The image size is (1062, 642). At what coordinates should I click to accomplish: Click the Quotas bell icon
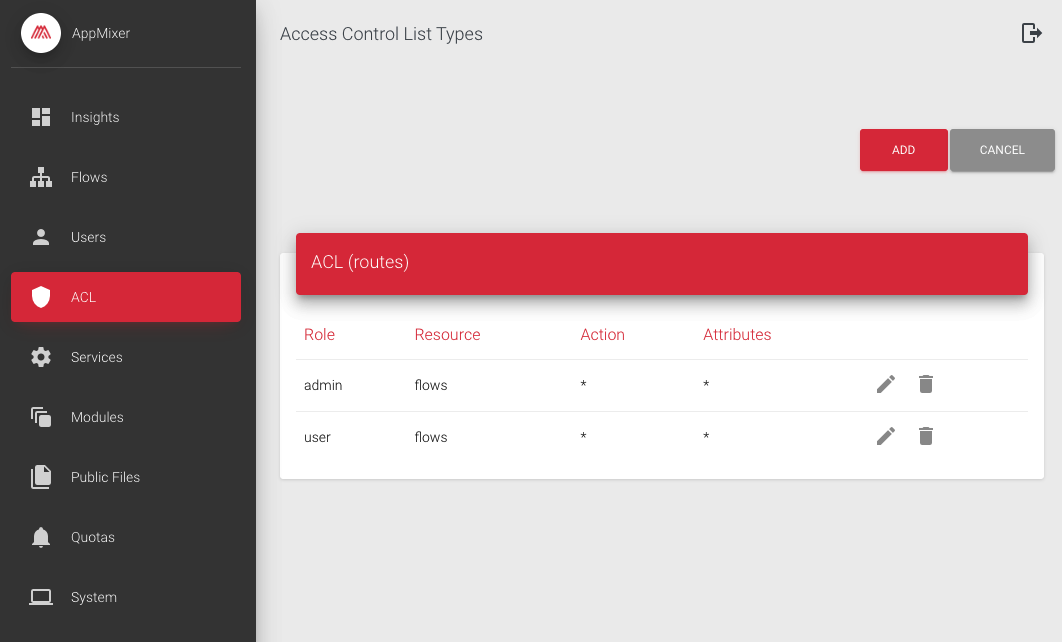point(41,537)
